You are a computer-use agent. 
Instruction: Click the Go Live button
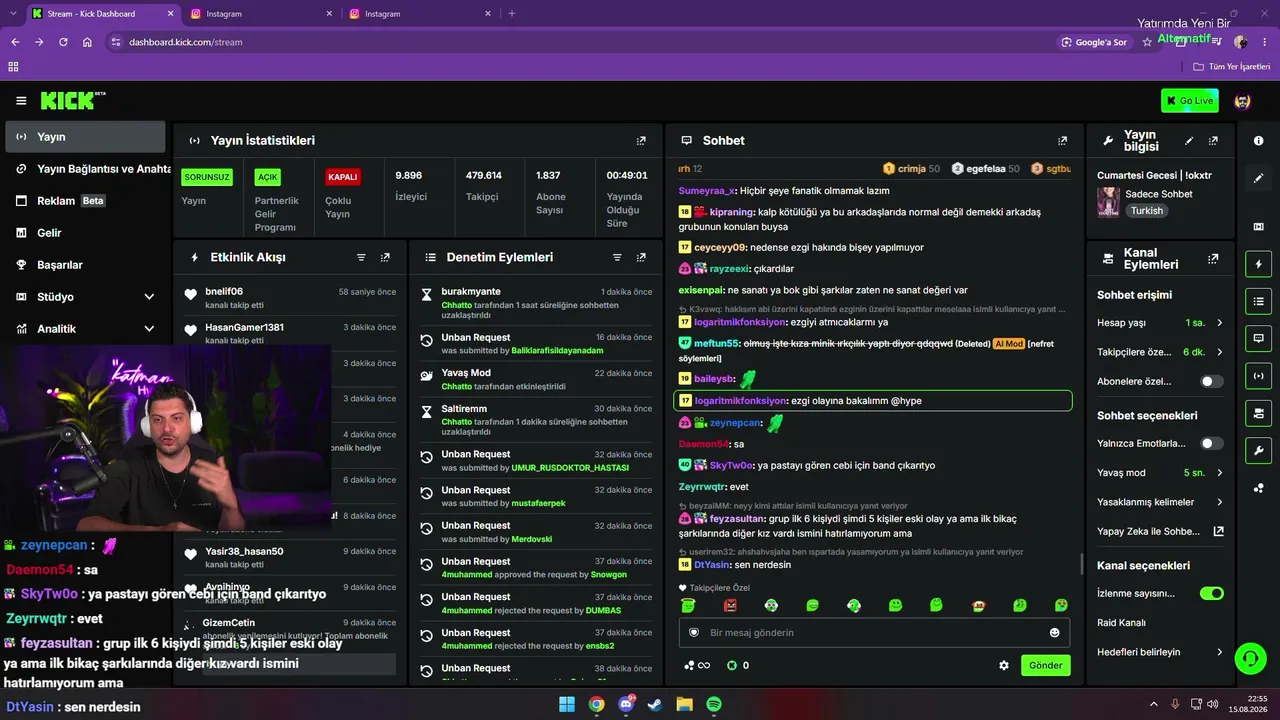click(x=1189, y=100)
